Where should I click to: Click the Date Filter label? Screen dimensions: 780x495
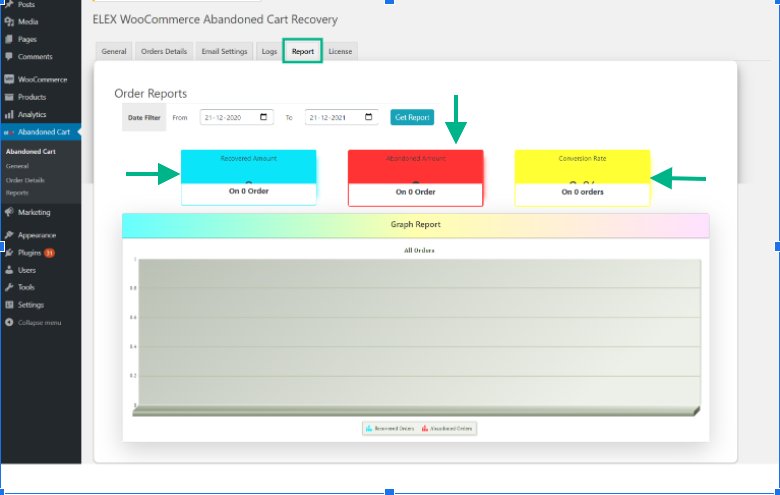pos(144,118)
